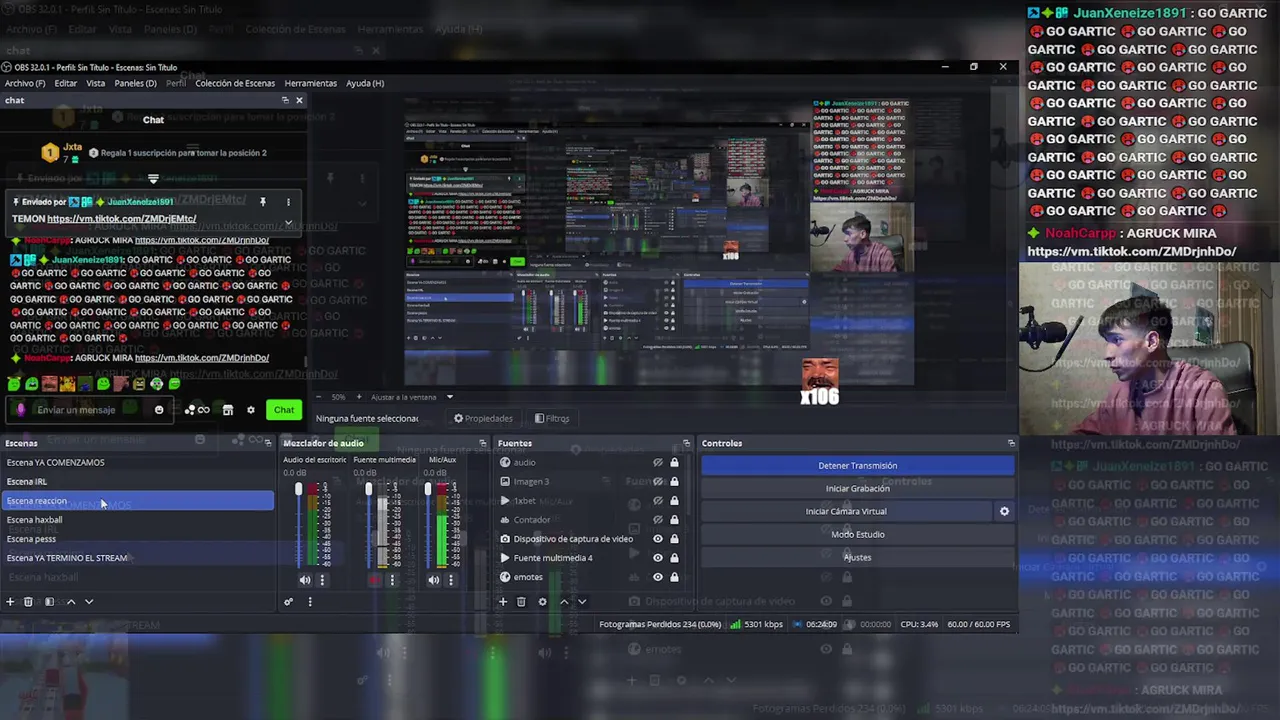
Task: Float the chat dock with its pop-out icon
Action: (x=285, y=100)
